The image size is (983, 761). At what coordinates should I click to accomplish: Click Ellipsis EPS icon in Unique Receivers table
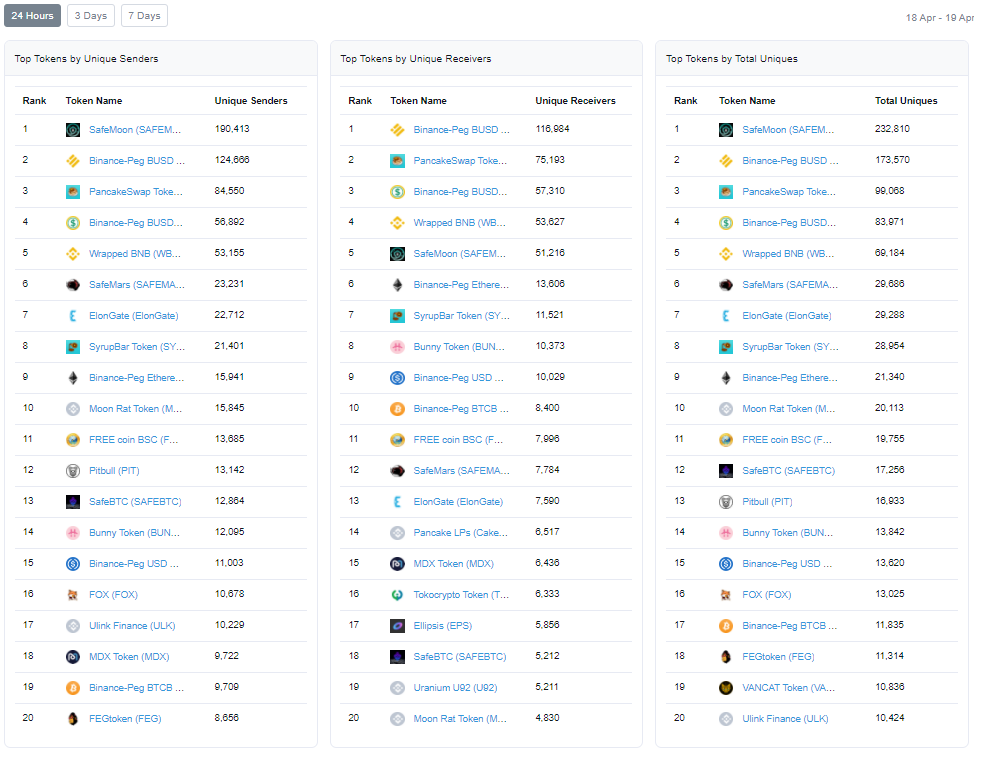click(x=397, y=626)
